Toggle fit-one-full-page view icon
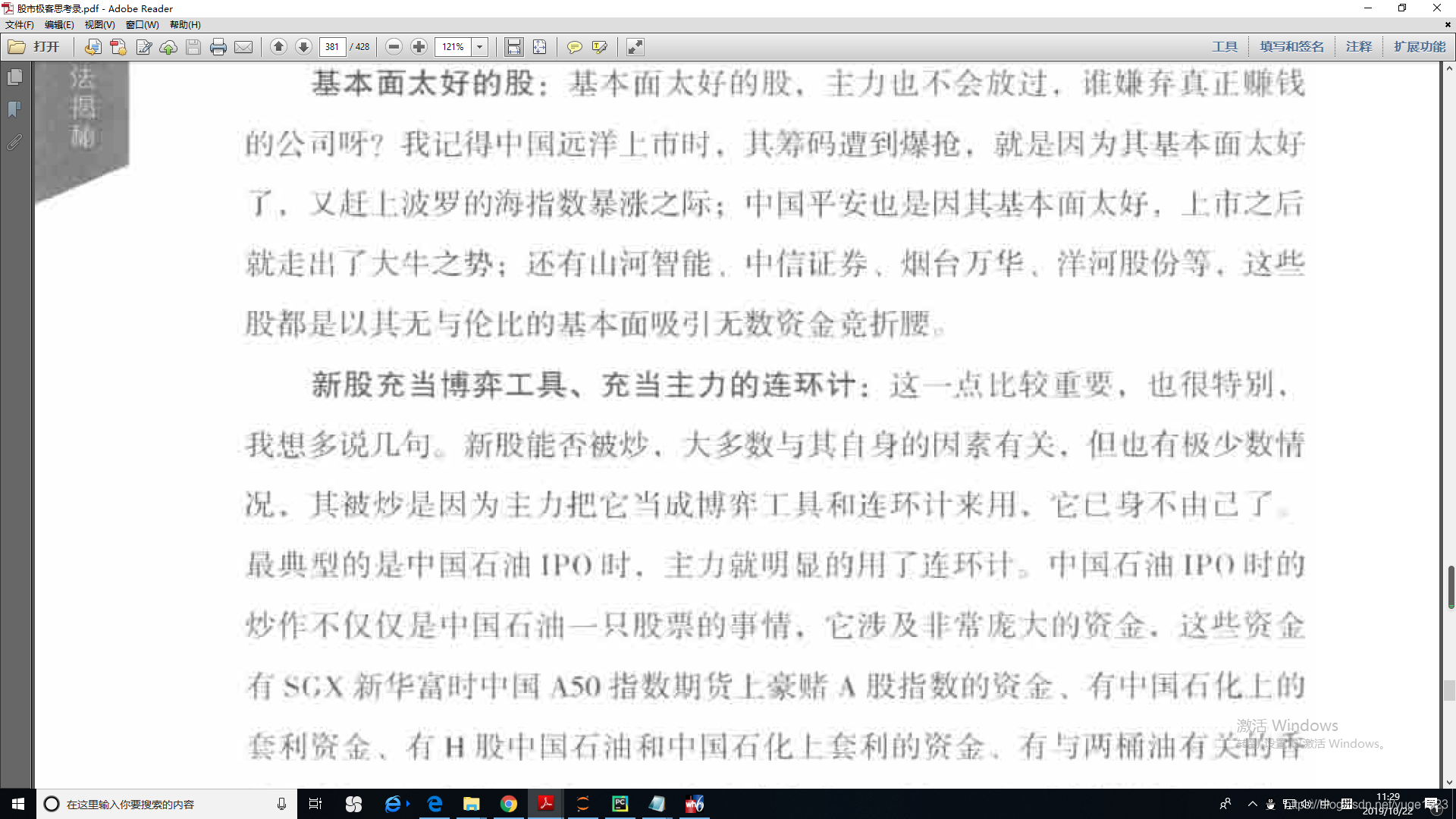 click(539, 47)
